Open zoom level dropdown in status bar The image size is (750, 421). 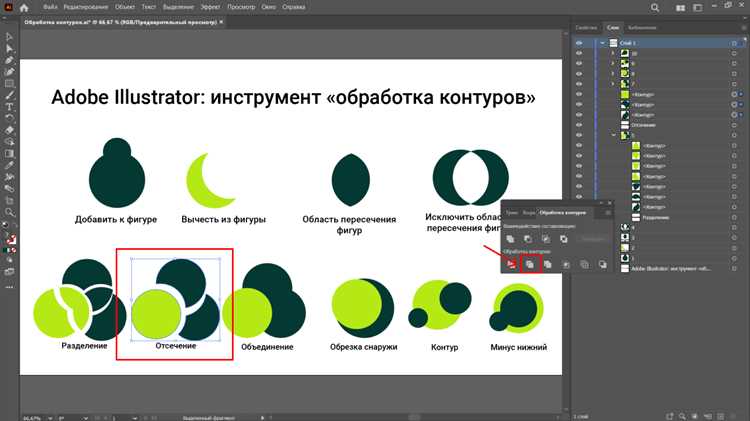[x=50, y=418]
